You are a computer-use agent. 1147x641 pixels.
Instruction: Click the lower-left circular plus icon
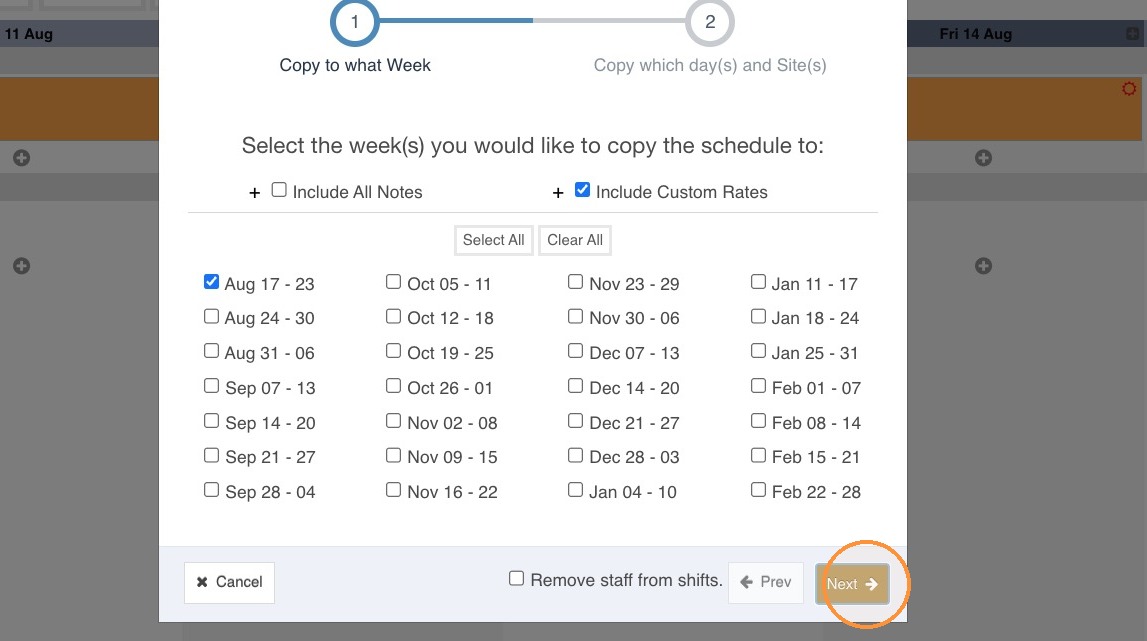[22, 266]
